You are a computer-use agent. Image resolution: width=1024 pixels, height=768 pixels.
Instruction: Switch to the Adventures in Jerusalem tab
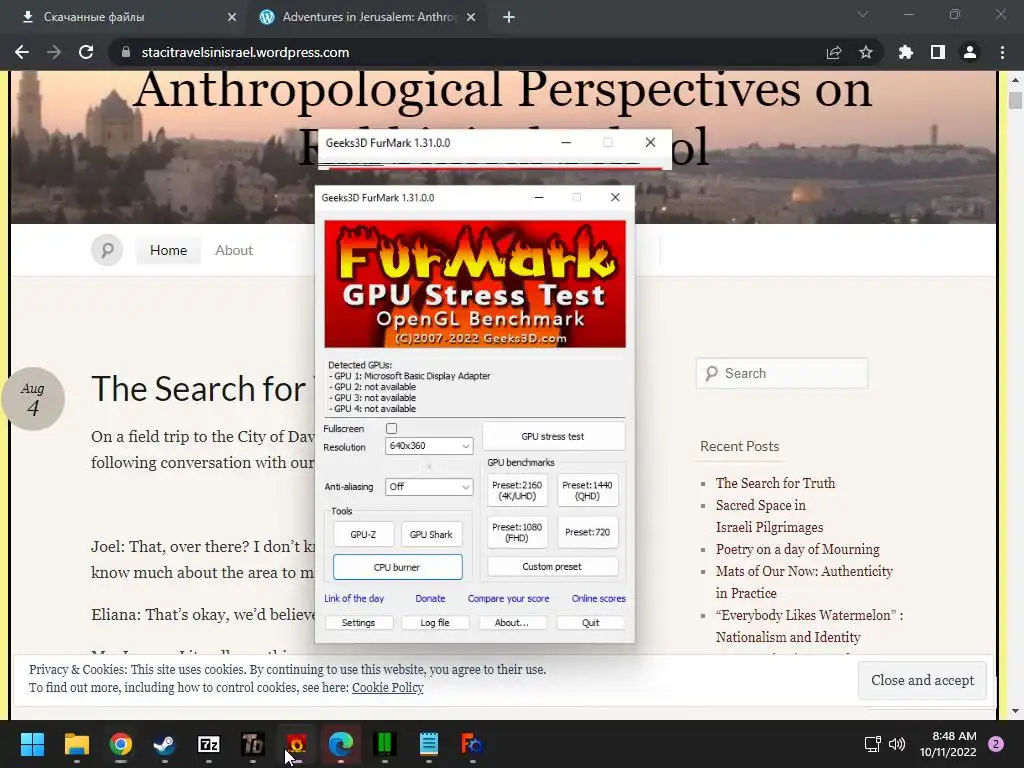(368, 17)
